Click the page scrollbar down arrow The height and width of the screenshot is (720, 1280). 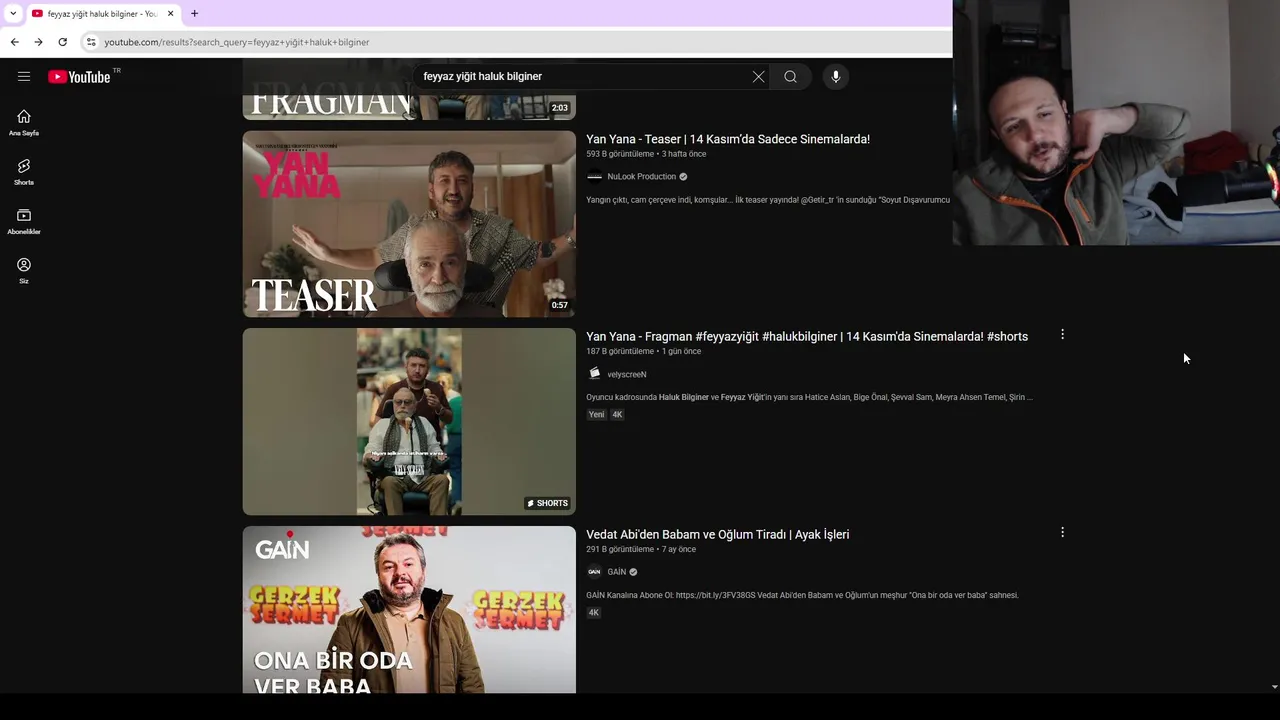coord(1273,687)
